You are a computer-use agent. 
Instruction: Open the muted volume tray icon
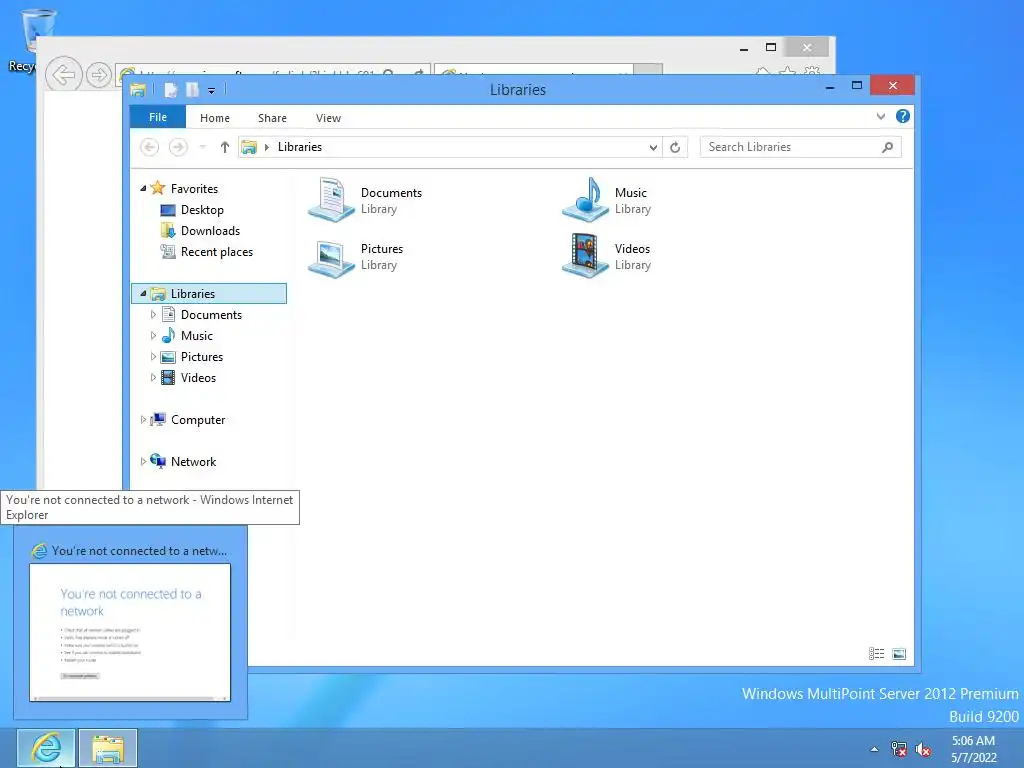[923, 749]
